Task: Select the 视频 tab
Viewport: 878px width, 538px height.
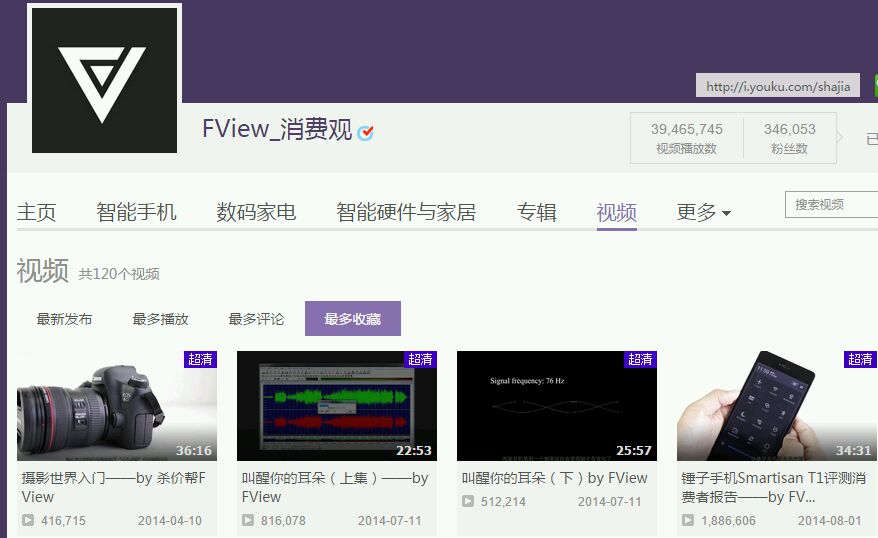Action: point(617,213)
